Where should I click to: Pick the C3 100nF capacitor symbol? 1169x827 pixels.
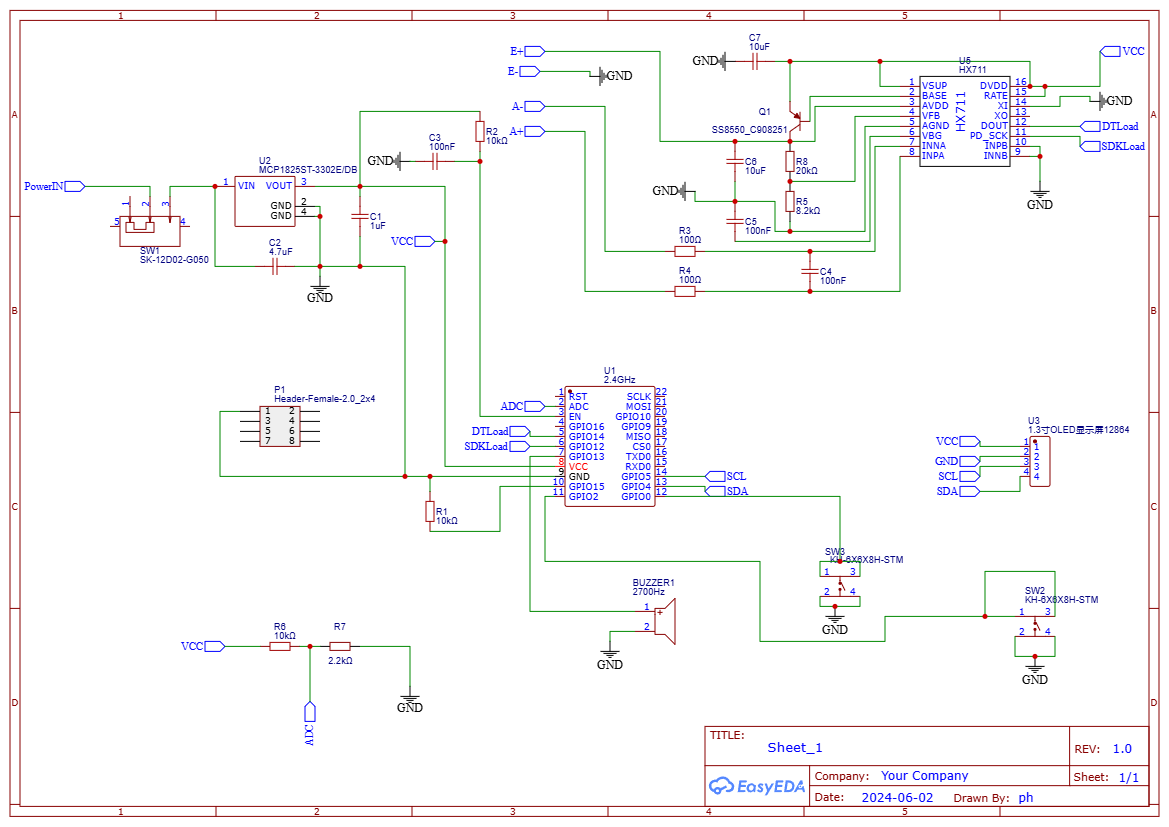(x=435, y=160)
